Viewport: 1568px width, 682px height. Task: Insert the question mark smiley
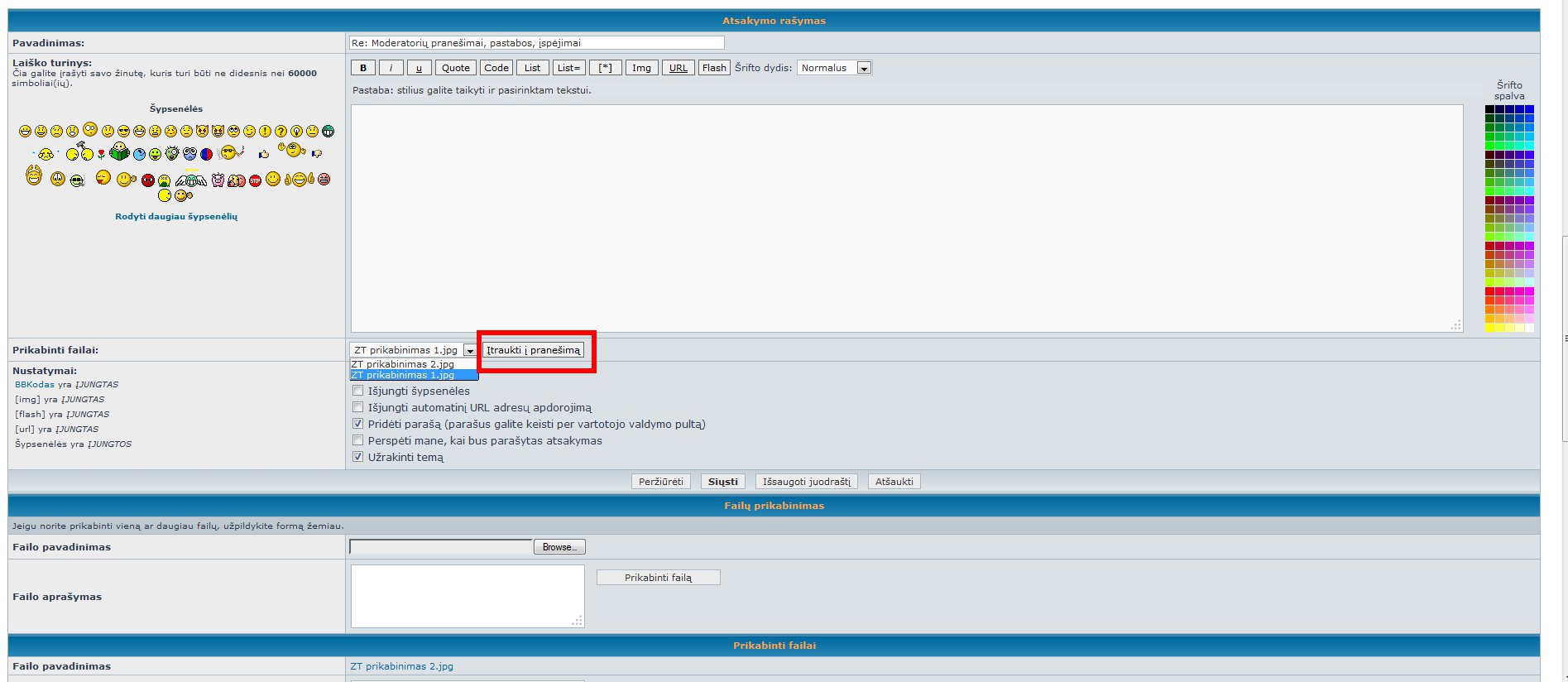[281, 132]
